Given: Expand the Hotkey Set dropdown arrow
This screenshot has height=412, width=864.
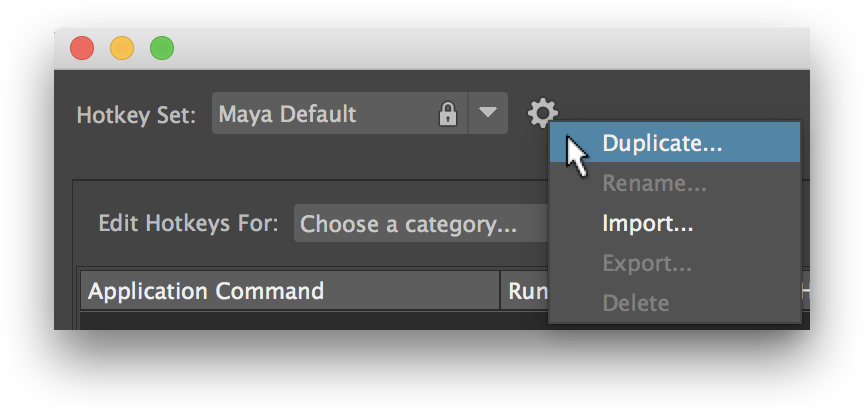Looking at the screenshot, I should pyautogui.click(x=487, y=113).
